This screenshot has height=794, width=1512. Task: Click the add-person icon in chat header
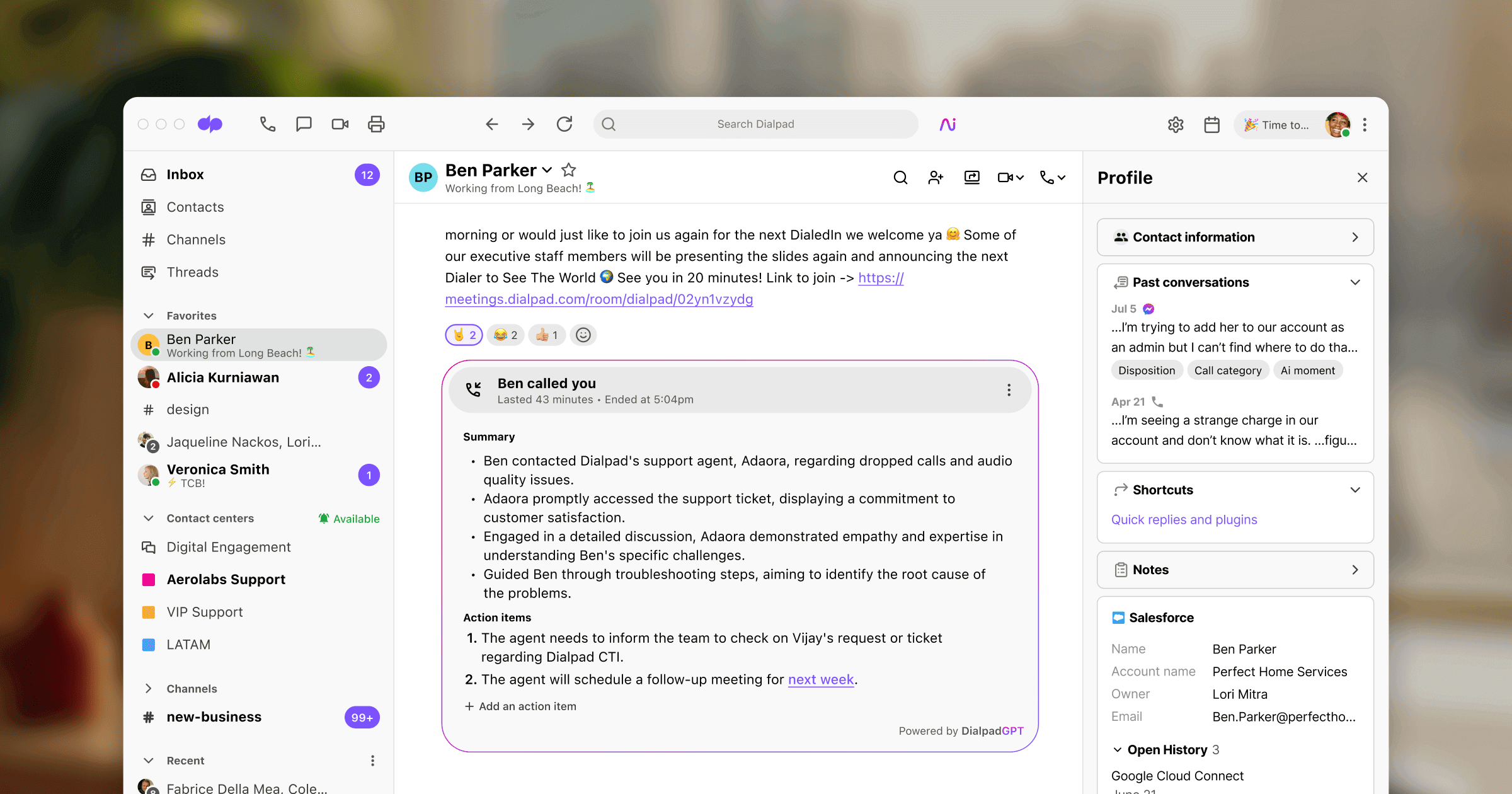pyautogui.click(x=936, y=178)
